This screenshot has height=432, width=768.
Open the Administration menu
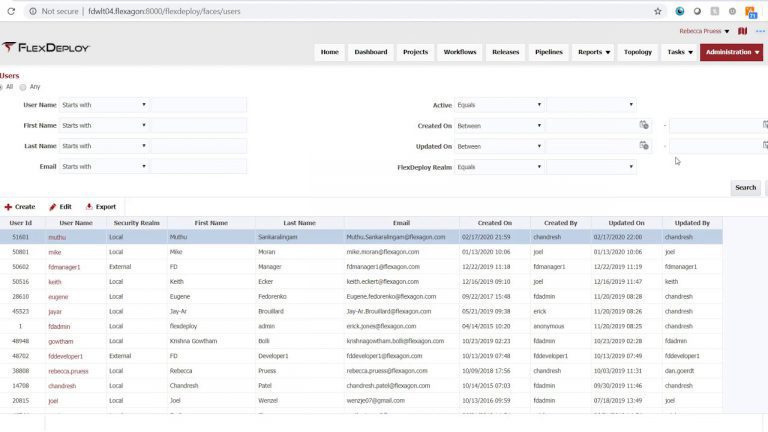(x=731, y=52)
